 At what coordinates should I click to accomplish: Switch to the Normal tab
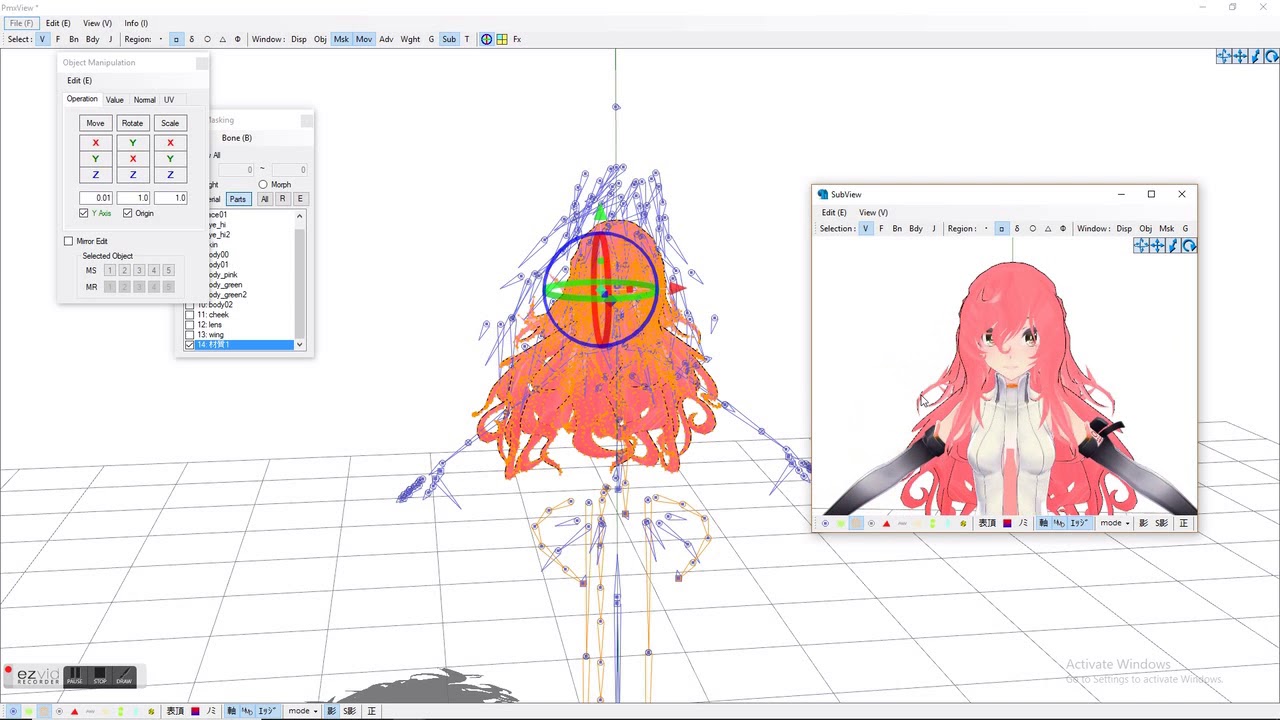click(x=145, y=100)
